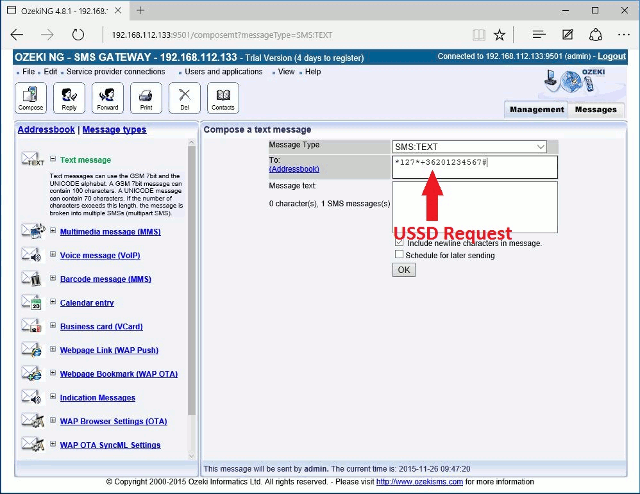Click the Compose toolbar icon
This screenshot has width=640, height=494.
[x=31, y=98]
